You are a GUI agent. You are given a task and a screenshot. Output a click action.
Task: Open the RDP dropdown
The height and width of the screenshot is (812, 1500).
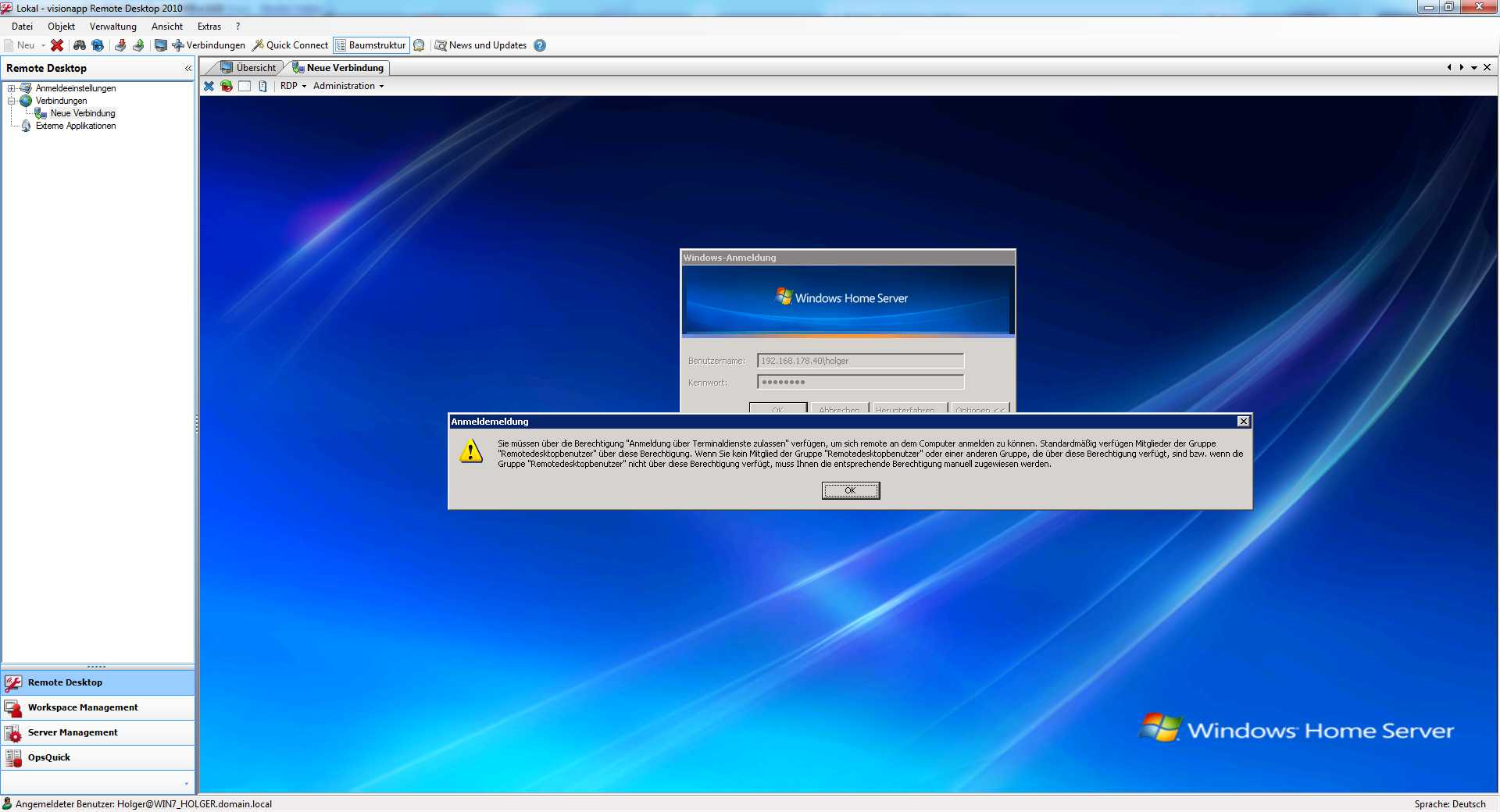point(293,86)
